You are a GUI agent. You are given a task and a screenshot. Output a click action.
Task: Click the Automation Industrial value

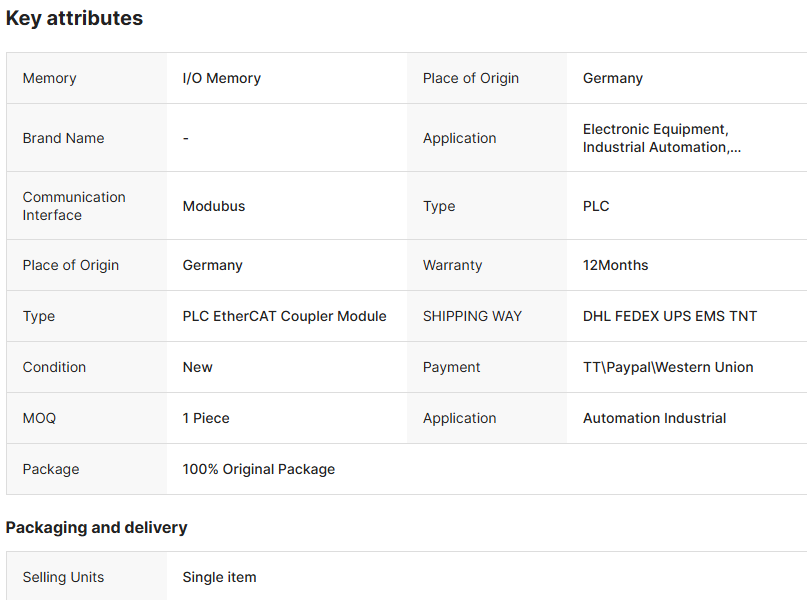click(654, 418)
